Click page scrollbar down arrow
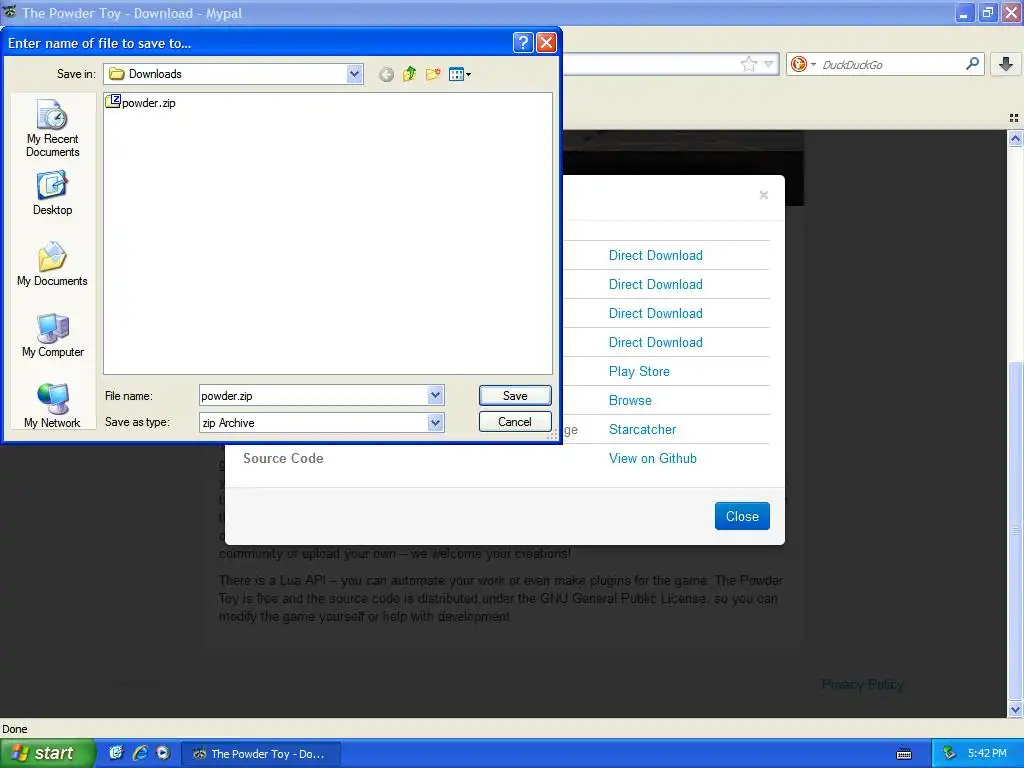1024x768 pixels. coord(1015,709)
